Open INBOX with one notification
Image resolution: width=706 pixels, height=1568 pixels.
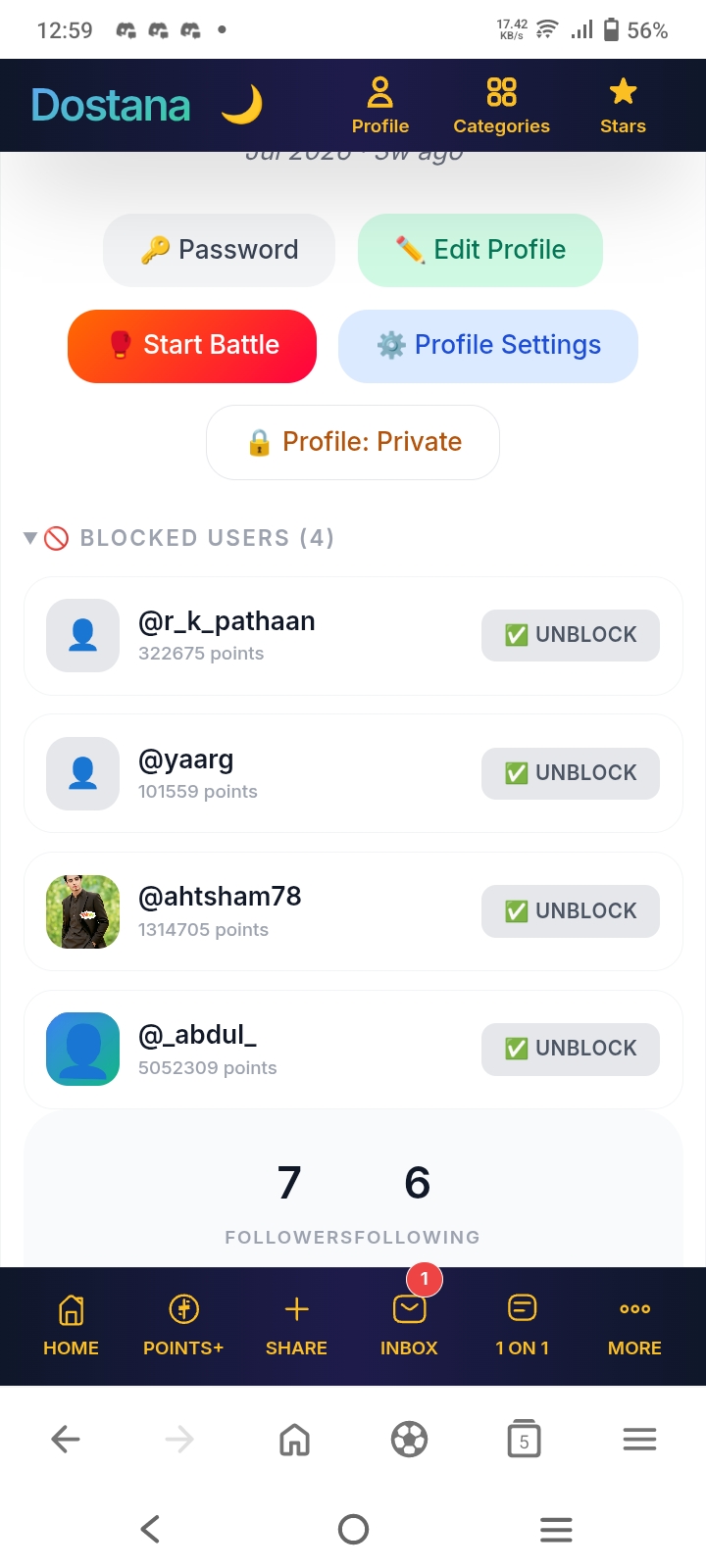pyautogui.click(x=409, y=1326)
